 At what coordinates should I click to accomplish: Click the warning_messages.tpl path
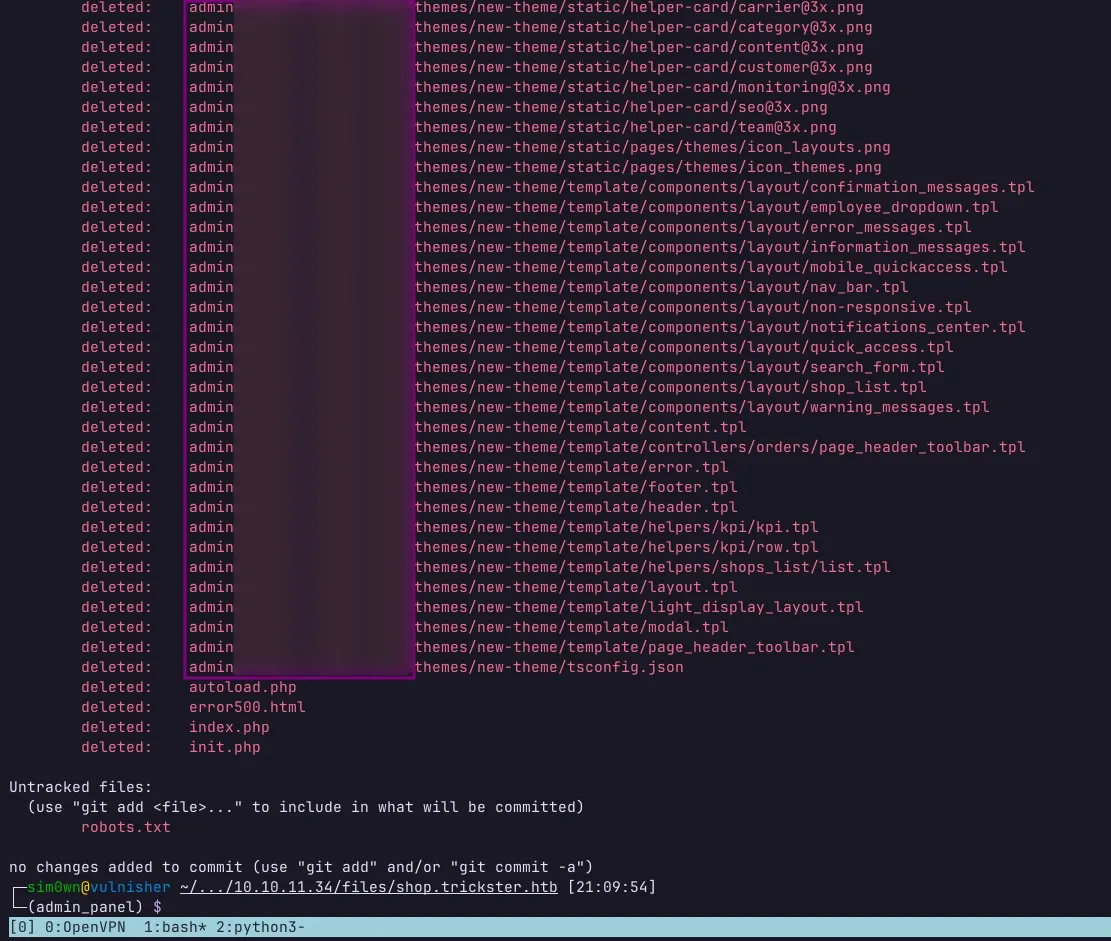701,407
